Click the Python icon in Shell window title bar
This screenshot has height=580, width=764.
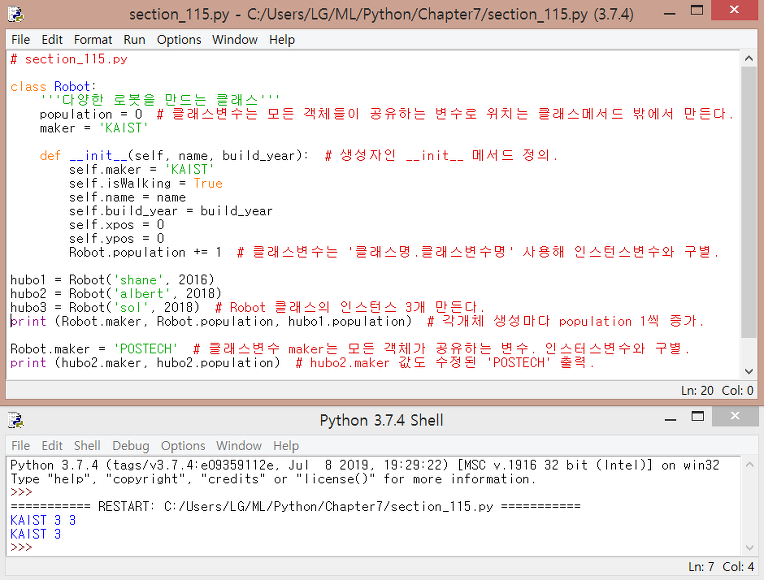pos(16,420)
